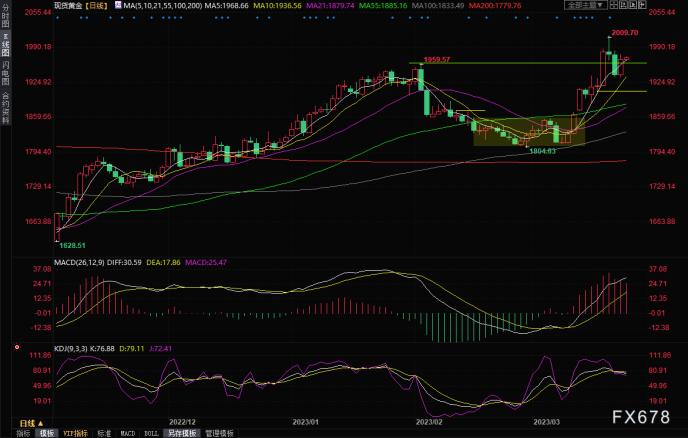Click the MACD:25.47 value
Screen dimensions: 688x438
tap(206, 262)
